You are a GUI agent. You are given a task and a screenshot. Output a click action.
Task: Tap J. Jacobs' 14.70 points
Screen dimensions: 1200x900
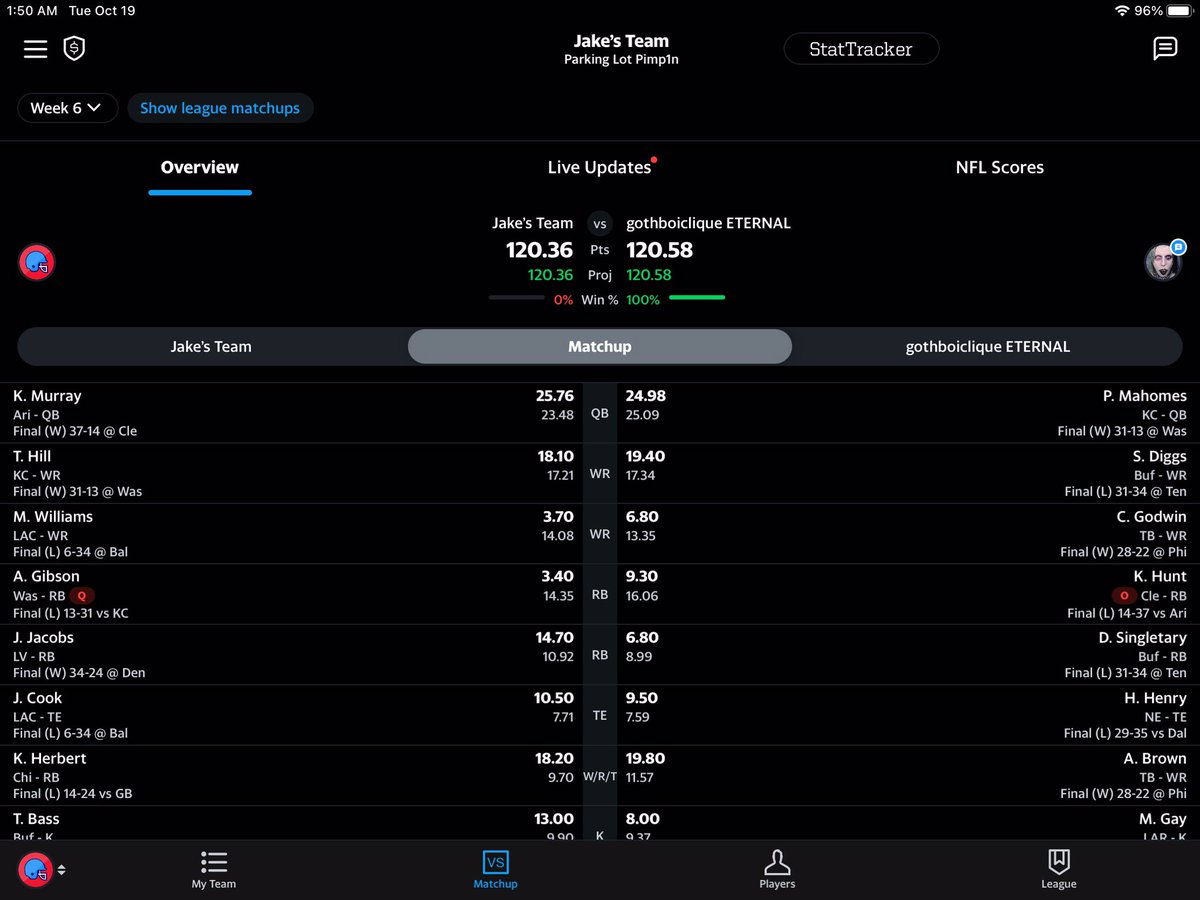pos(555,637)
